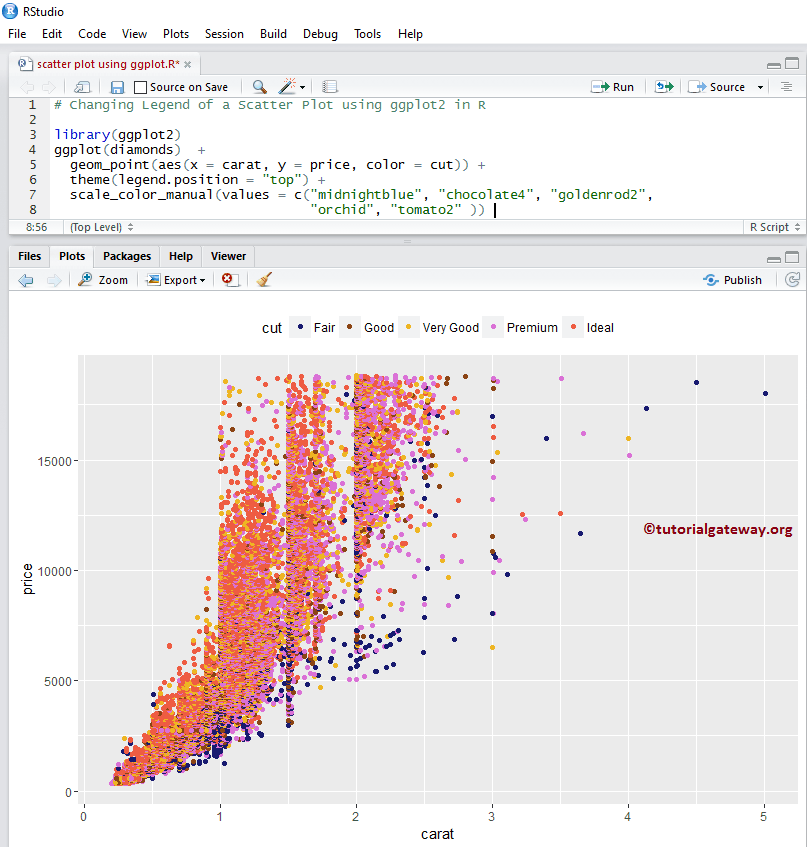Click the Publish button
The image size is (807, 847).
(733, 280)
